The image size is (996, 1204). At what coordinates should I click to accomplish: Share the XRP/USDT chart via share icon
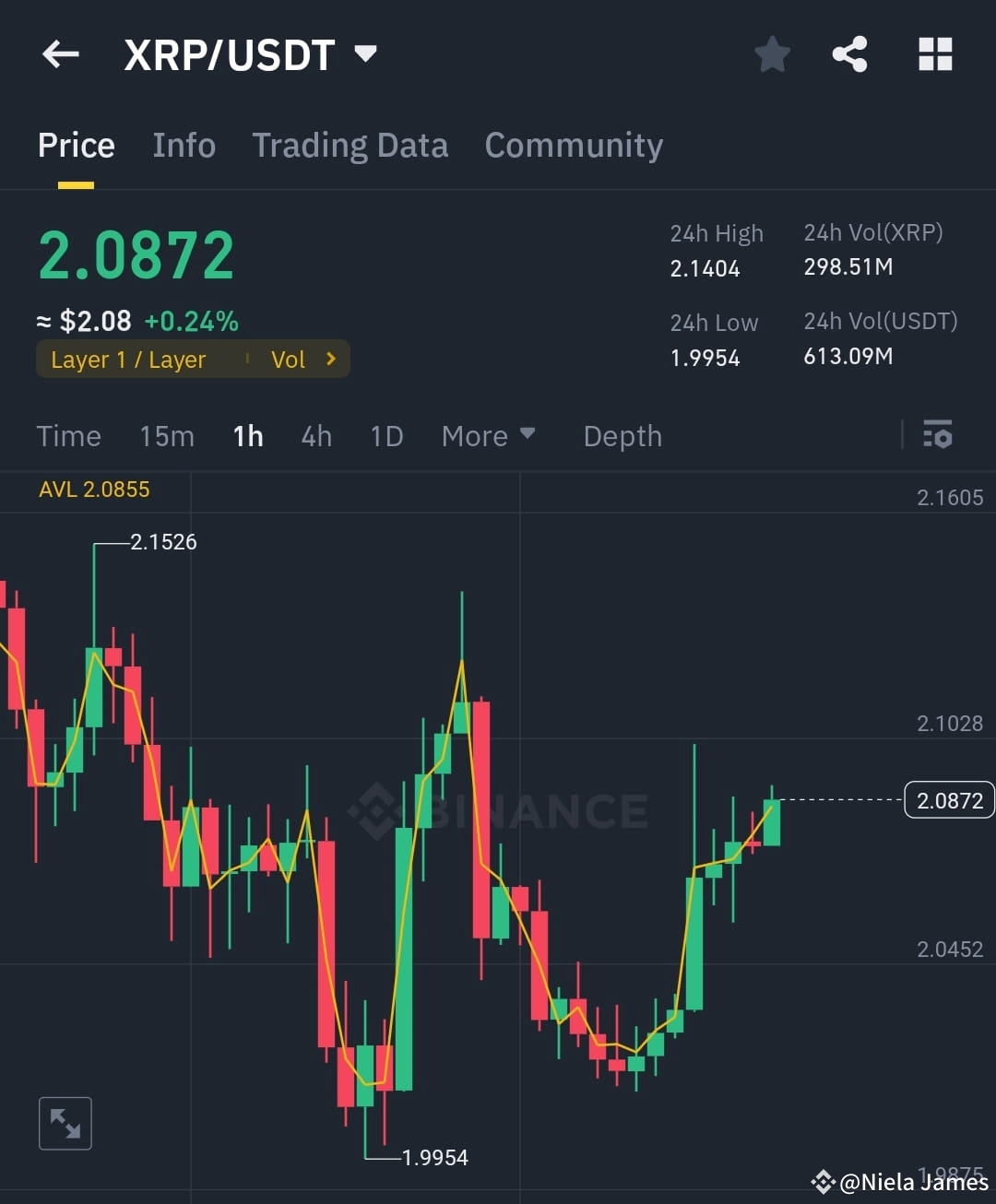pyautogui.click(x=849, y=53)
